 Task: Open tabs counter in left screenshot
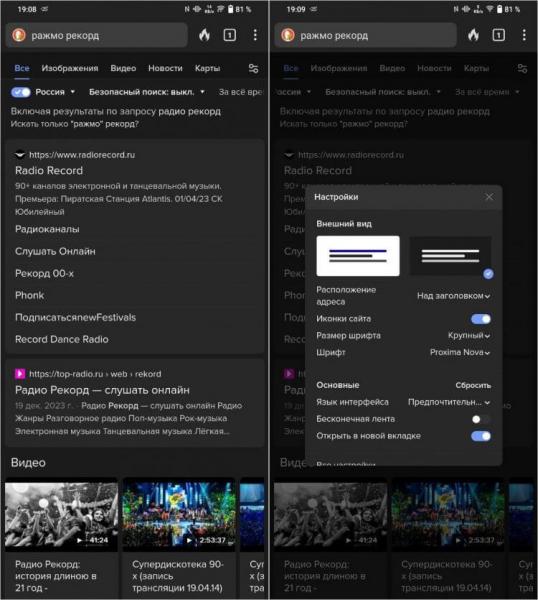[x=230, y=35]
